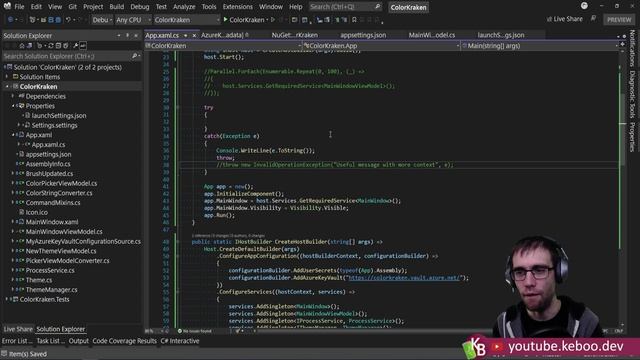The width and height of the screenshot is (640, 360).
Task: Expand the Solution Items folder
Action: (x=7, y=77)
